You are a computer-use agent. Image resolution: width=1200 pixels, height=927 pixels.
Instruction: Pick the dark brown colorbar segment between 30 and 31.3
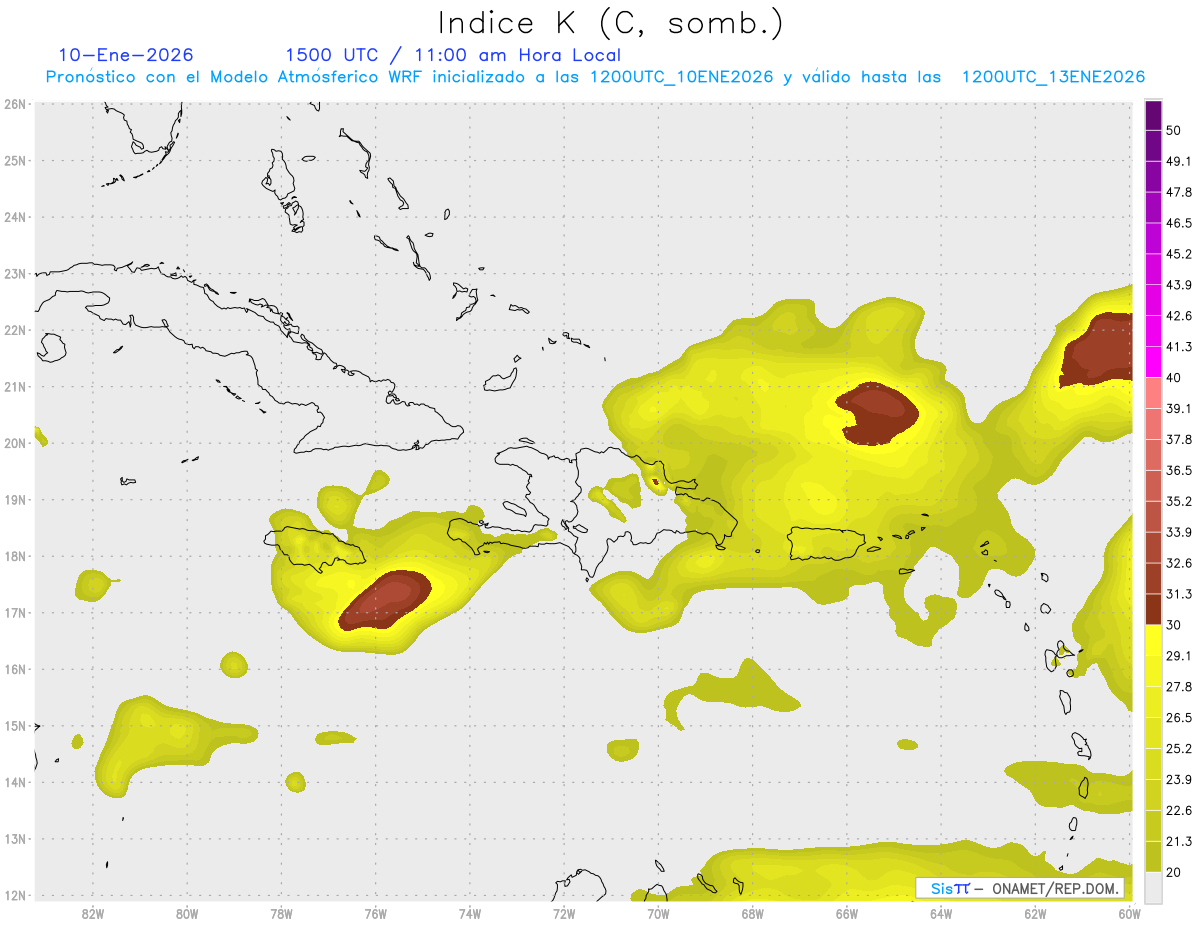coord(1153,610)
